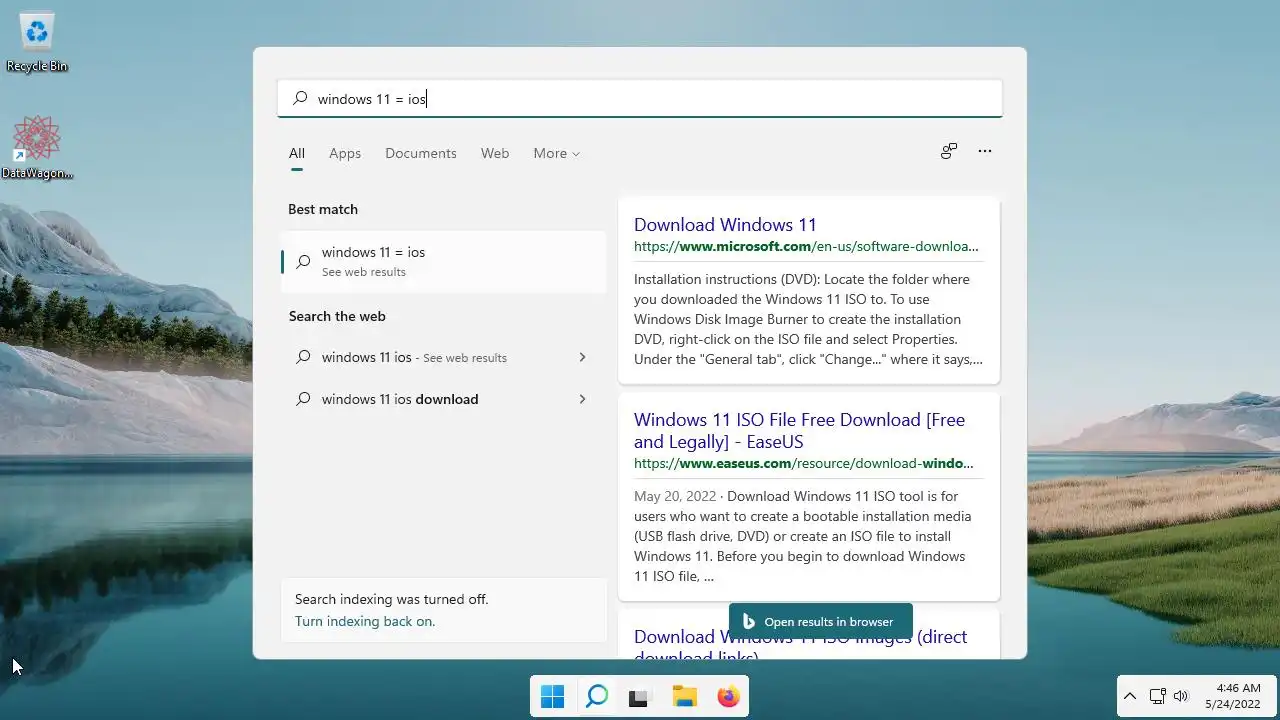Click inside the search text field

coord(640,98)
